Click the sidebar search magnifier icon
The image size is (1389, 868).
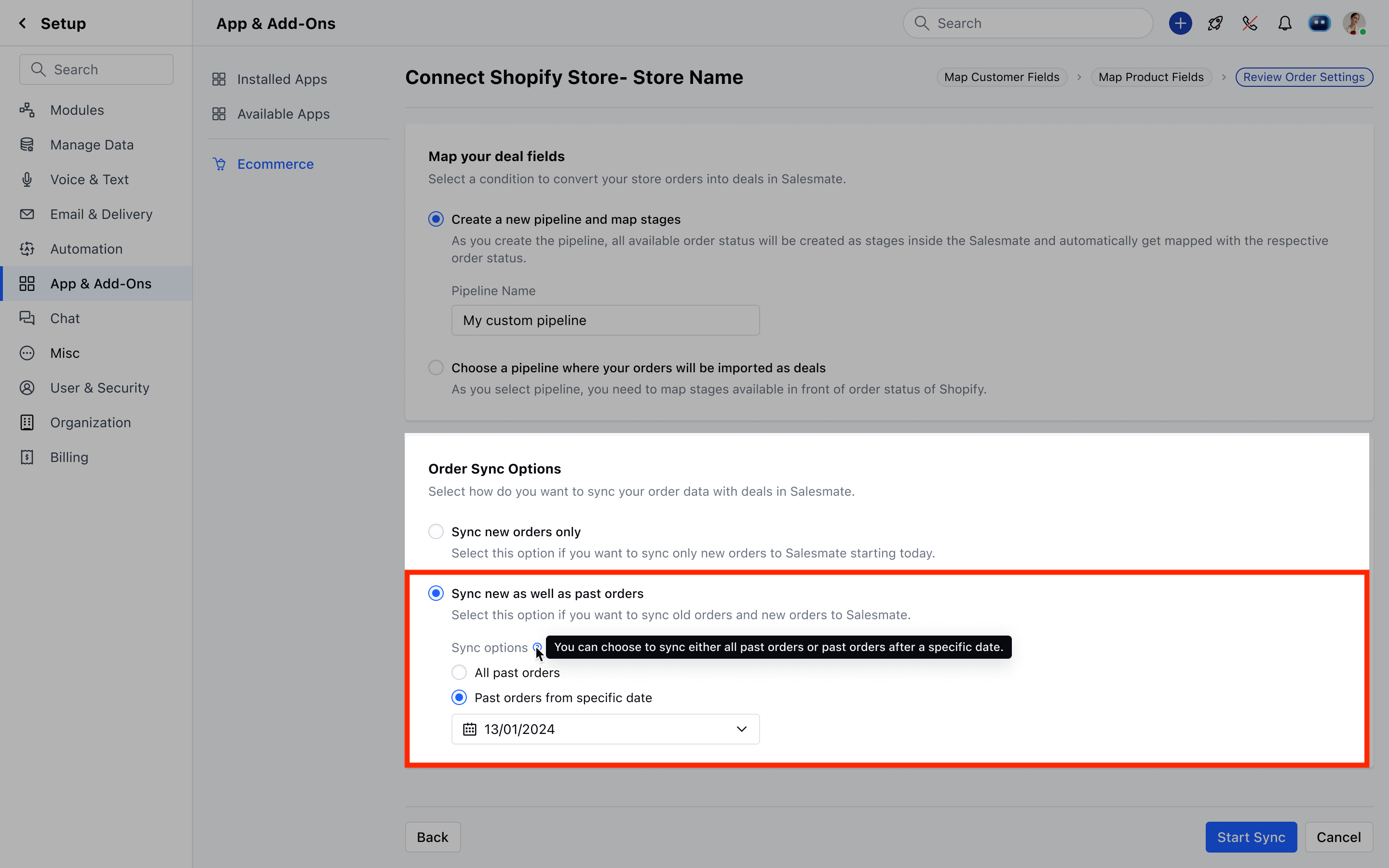[x=39, y=69]
